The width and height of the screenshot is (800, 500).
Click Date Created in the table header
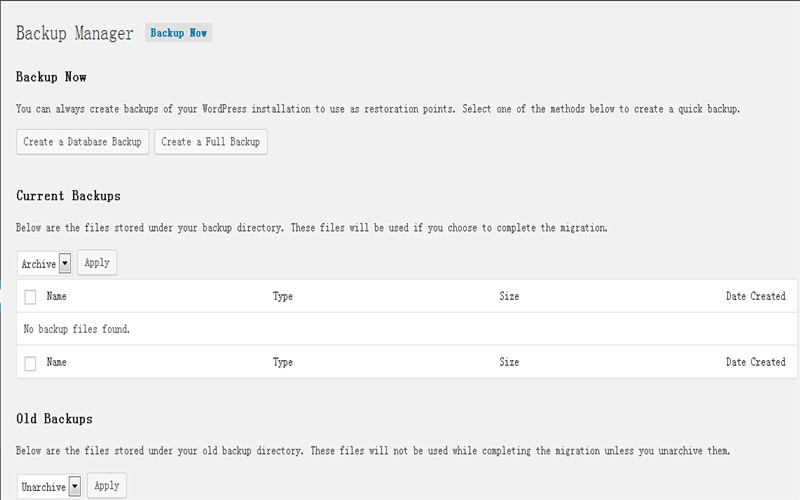[x=755, y=297]
